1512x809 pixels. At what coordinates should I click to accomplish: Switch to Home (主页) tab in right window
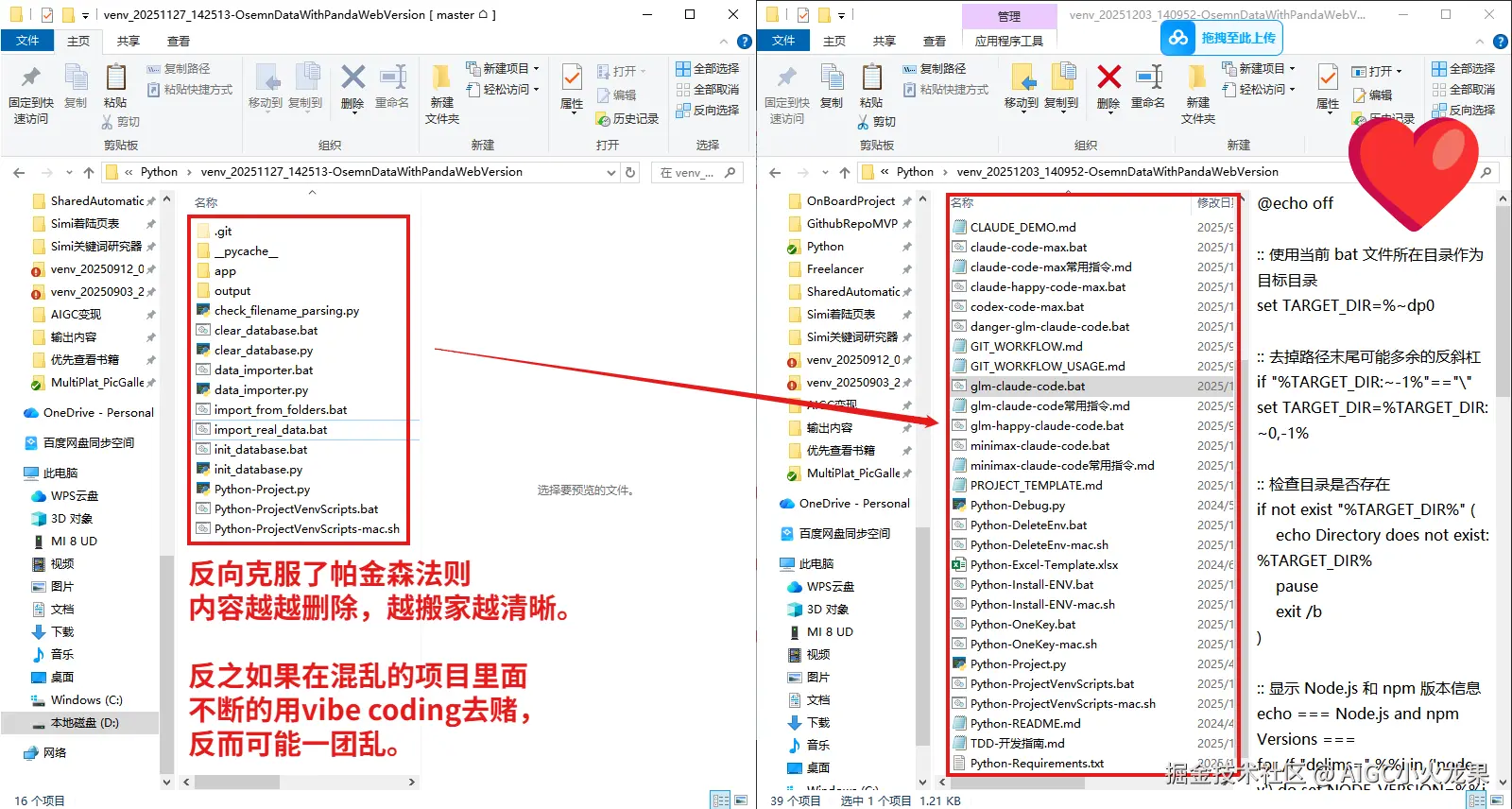(x=834, y=41)
